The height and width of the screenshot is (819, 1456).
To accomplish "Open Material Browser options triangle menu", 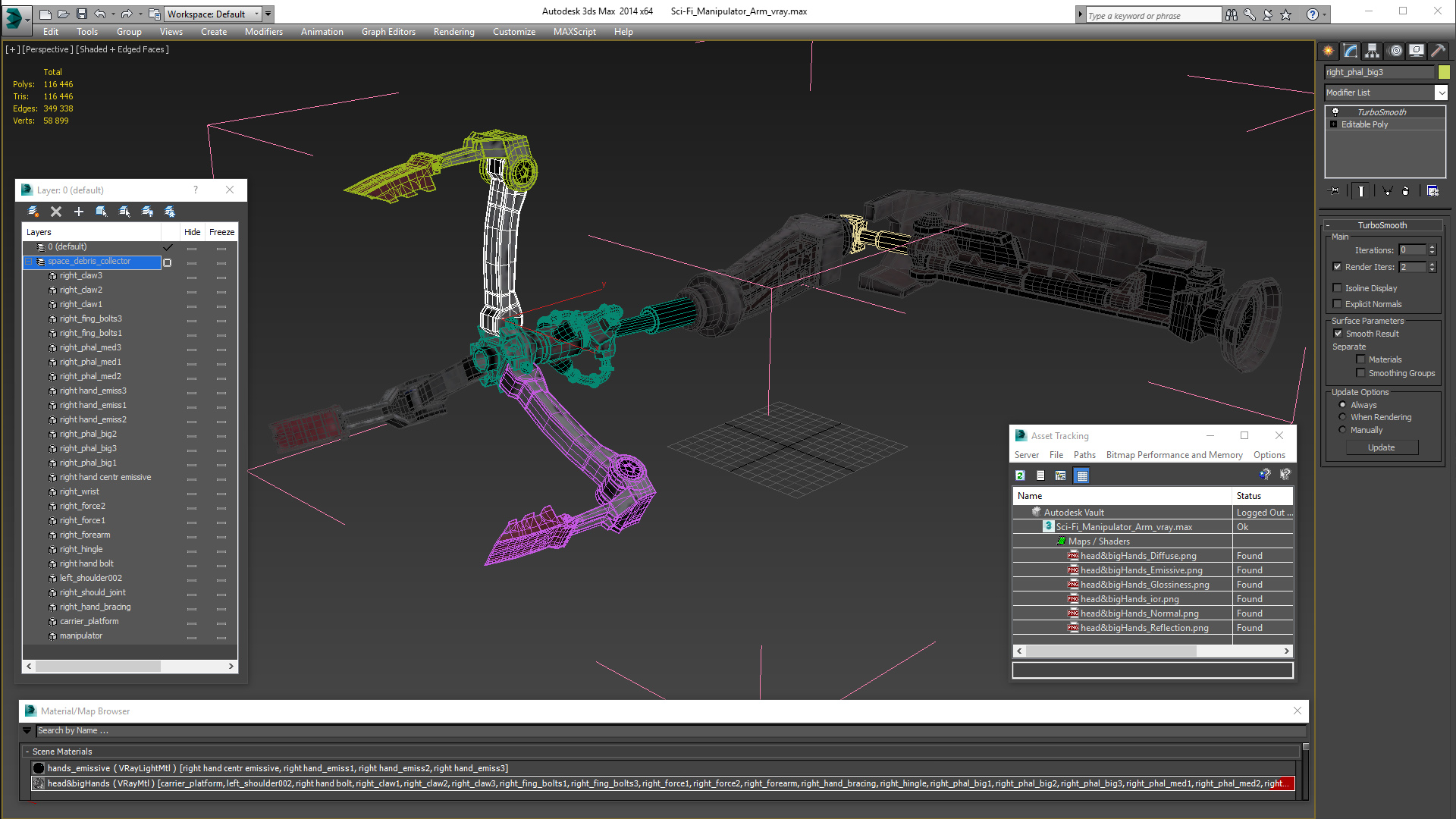I will point(27,731).
